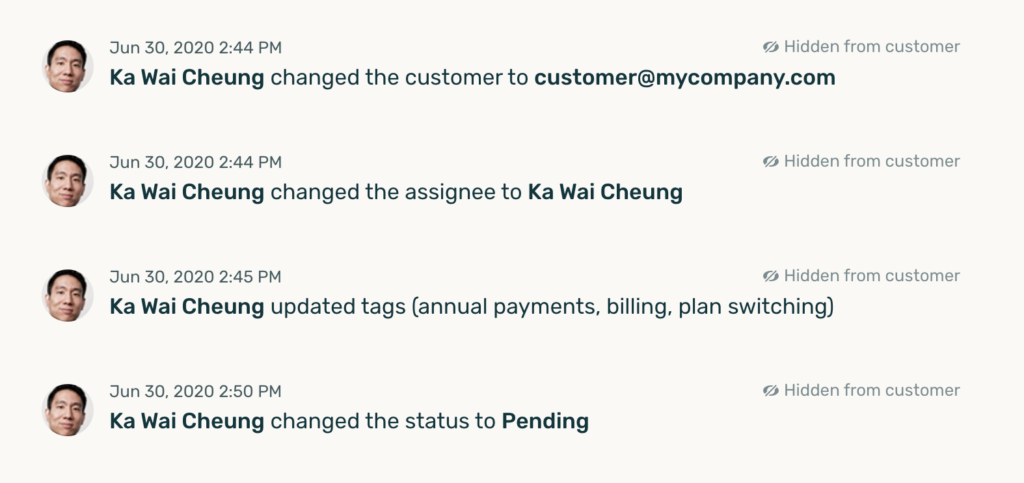
Task: Click 'Hidden from customer' label on first entry
Action: pos(871,47)
